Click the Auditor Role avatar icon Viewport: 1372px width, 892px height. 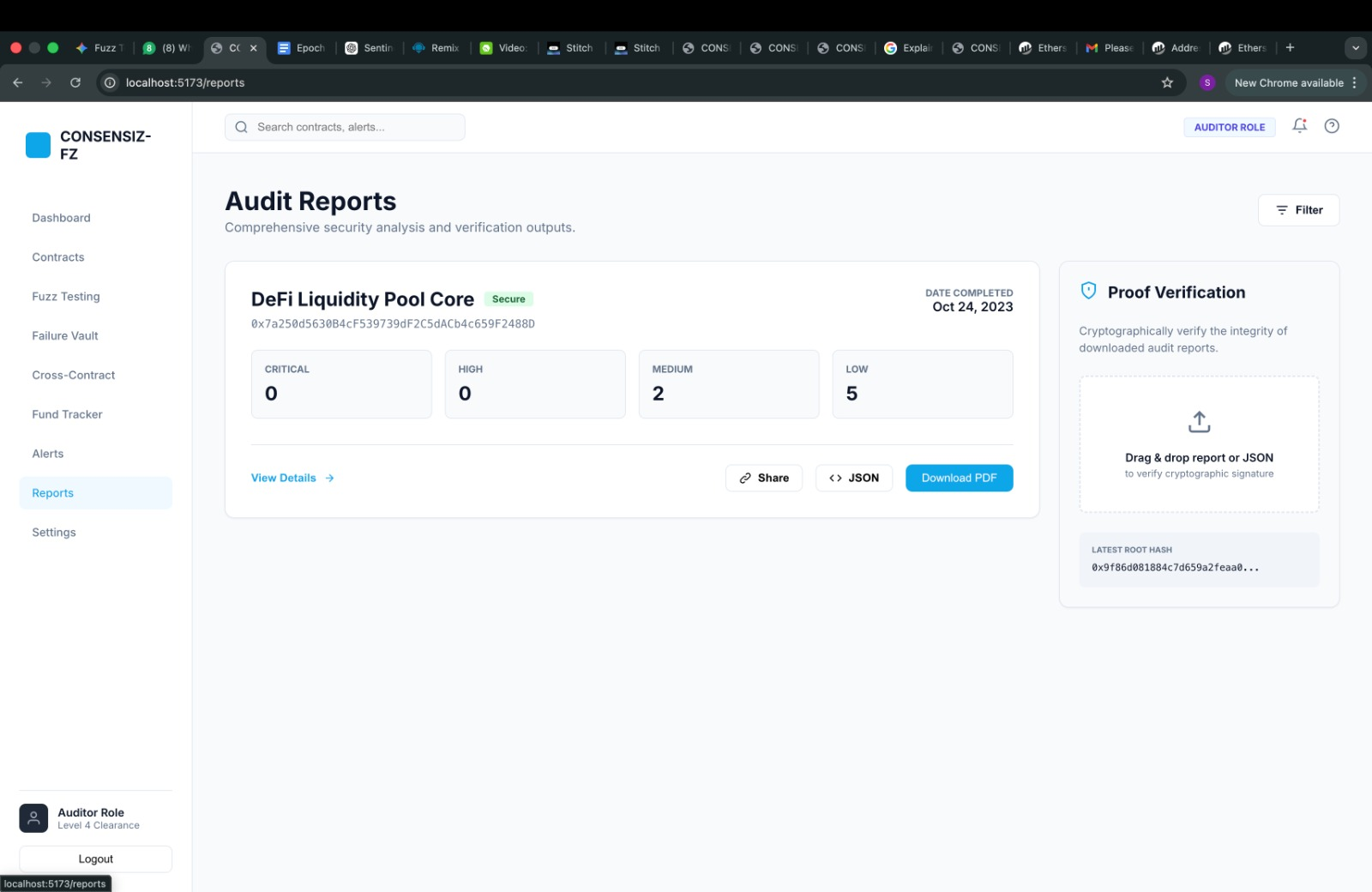click(x=33, y=818)
